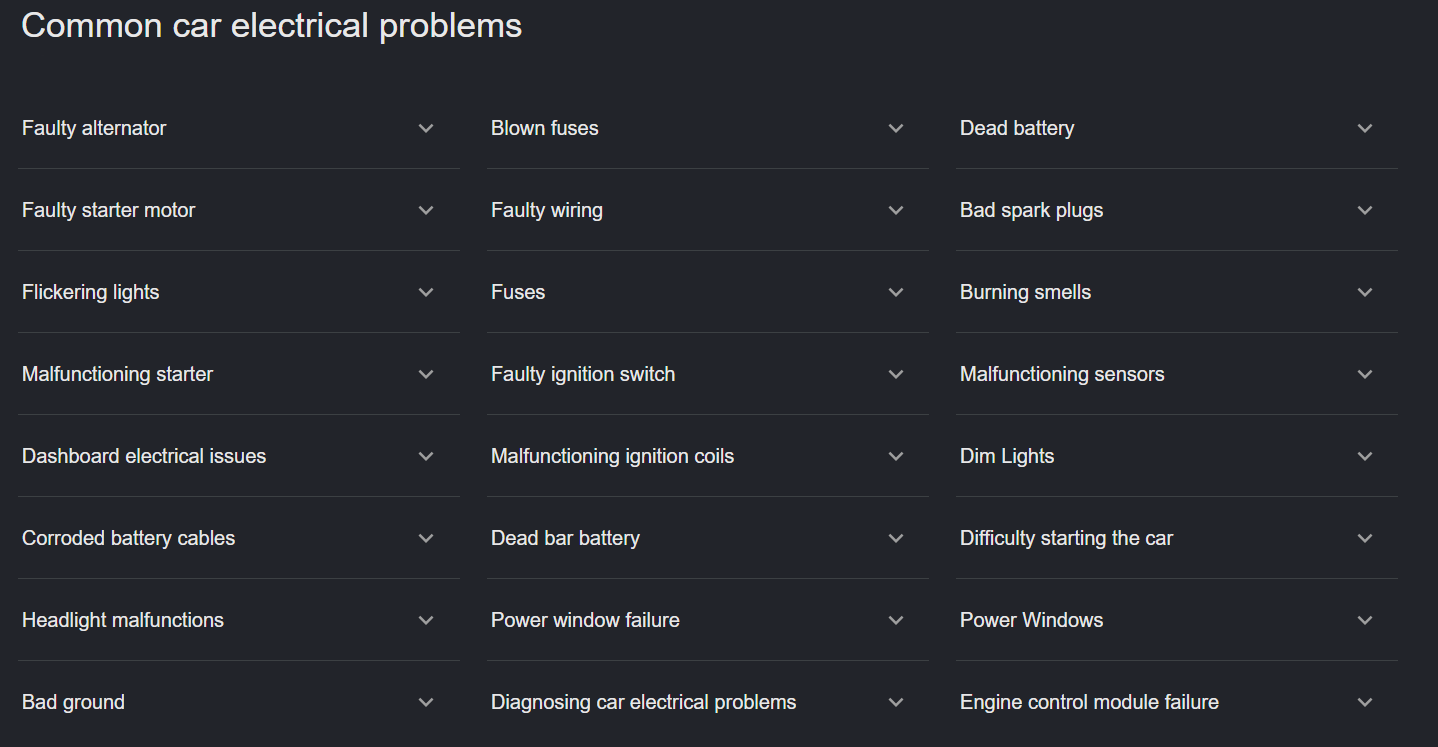Click the Faulty wiring chevron arrow

click(896, 210)
